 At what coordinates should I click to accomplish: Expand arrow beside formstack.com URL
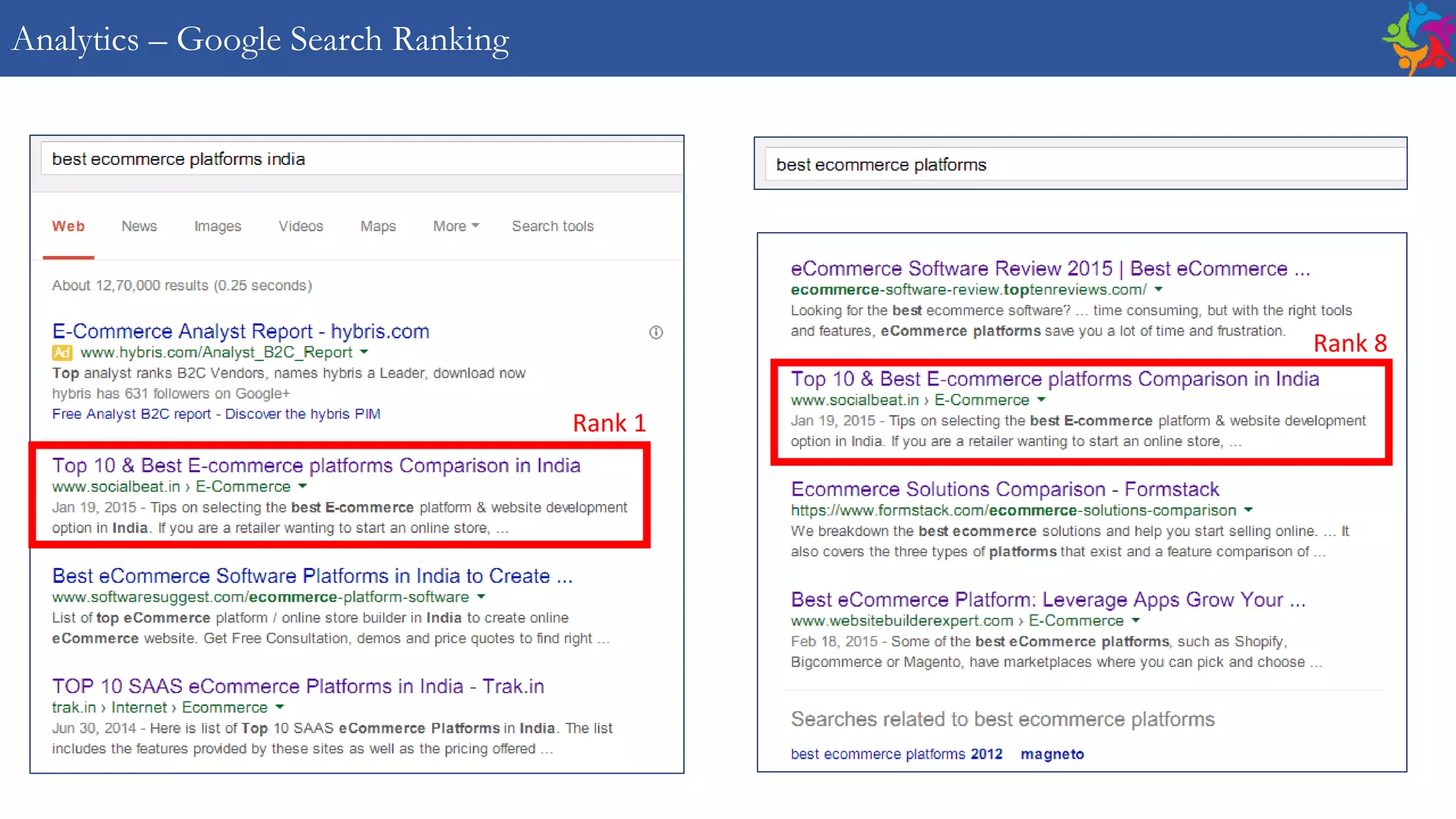(x=1248, y=510)
